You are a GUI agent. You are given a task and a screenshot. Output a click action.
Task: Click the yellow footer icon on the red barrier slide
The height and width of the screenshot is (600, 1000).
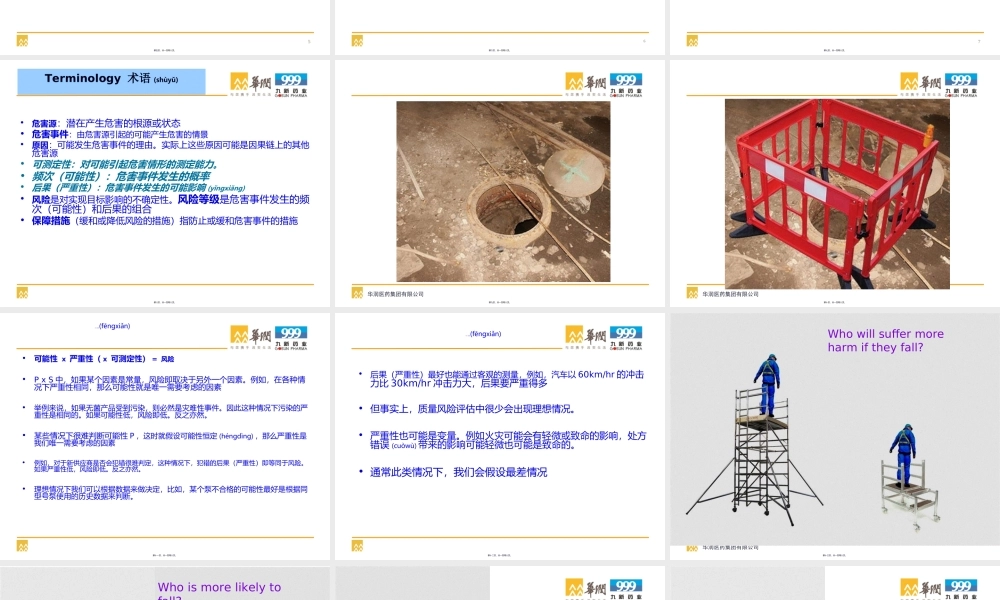[x=692, y=293]
